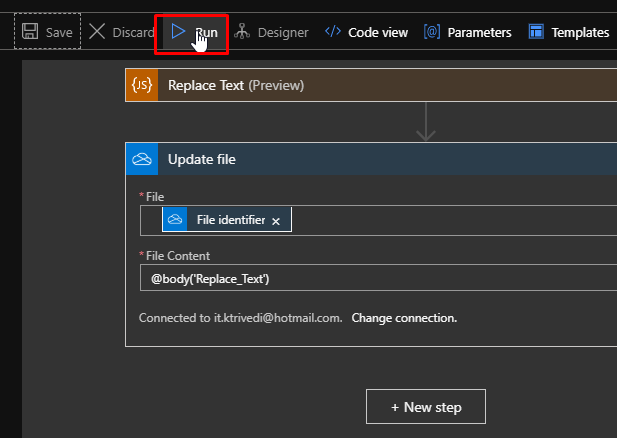
Task: Click the Designer hierarchy icon
Action: click(x=242, y=31)
